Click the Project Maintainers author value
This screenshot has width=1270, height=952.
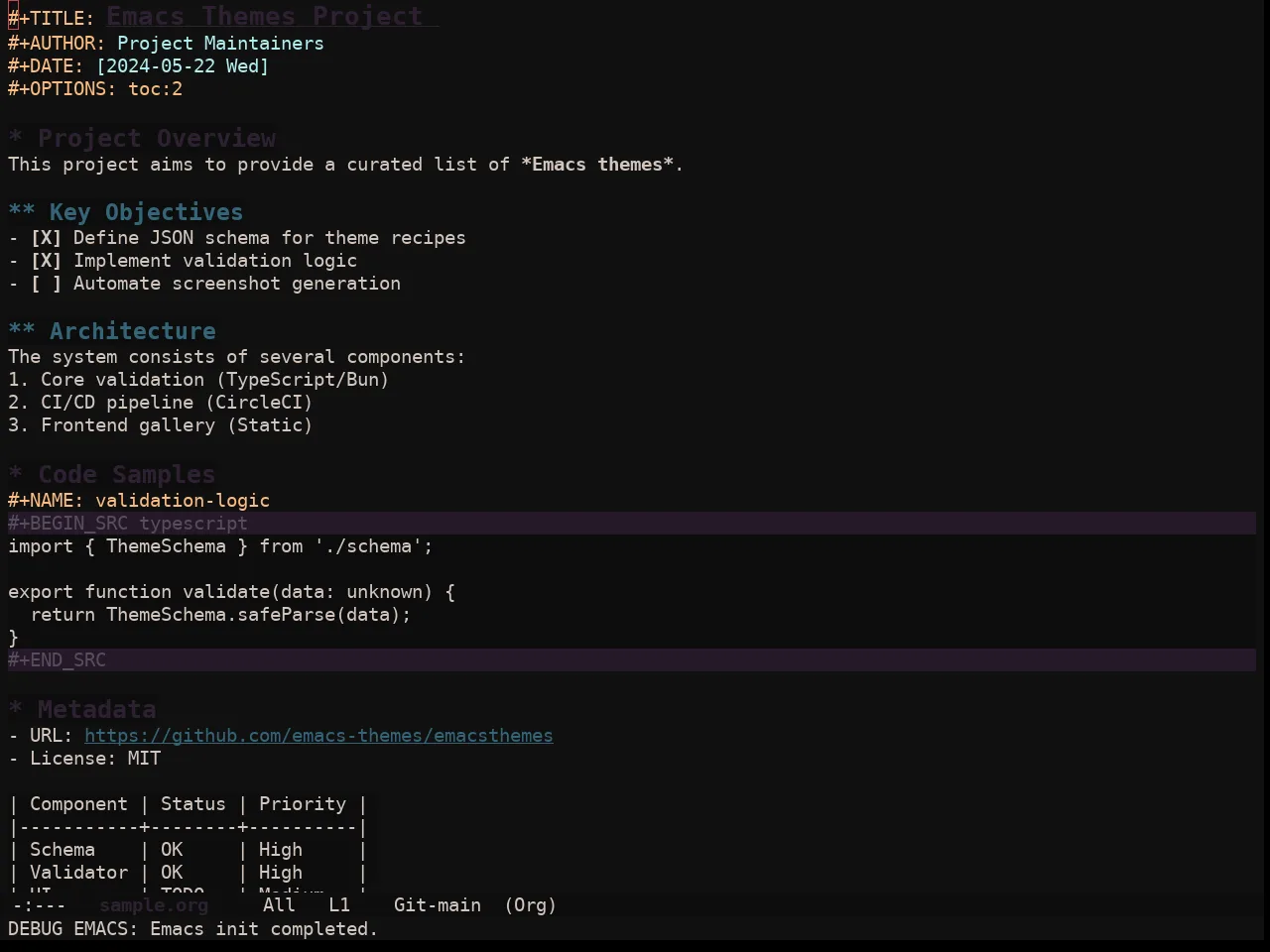pos(220,44)
